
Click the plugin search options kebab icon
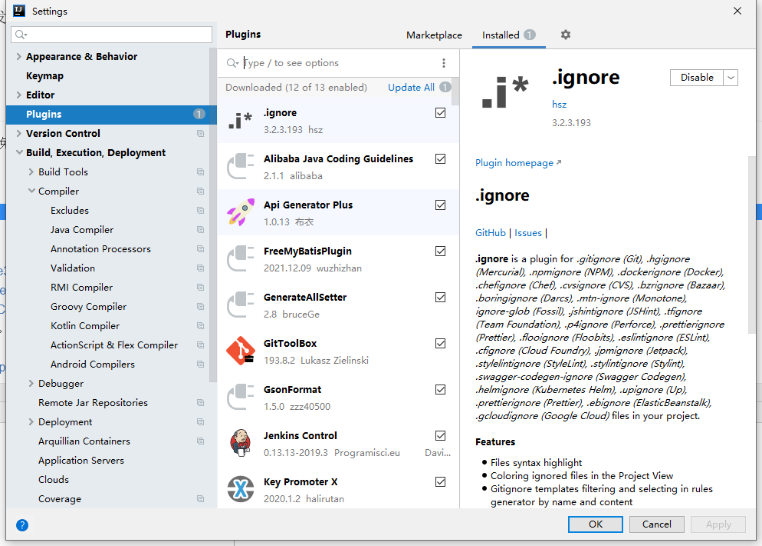(443, 63)
